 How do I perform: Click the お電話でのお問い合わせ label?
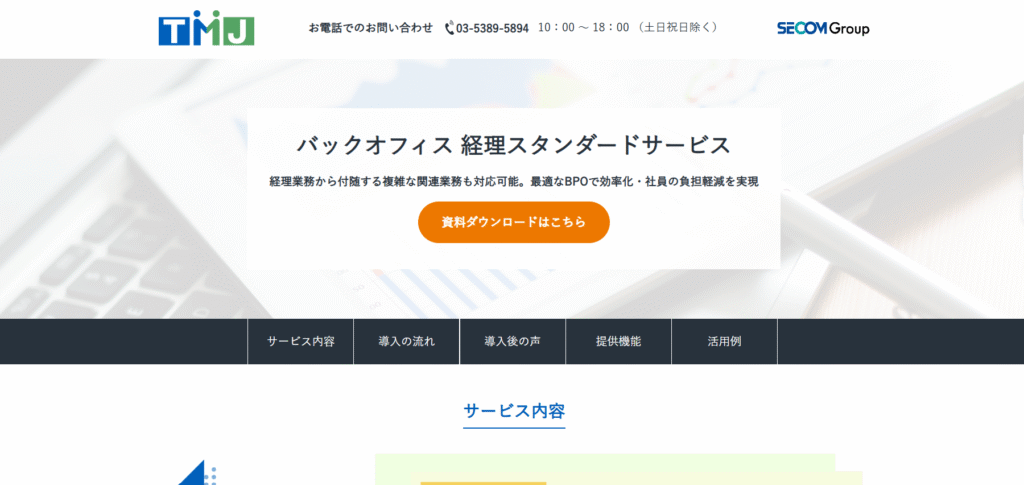(x=370, y=28)
